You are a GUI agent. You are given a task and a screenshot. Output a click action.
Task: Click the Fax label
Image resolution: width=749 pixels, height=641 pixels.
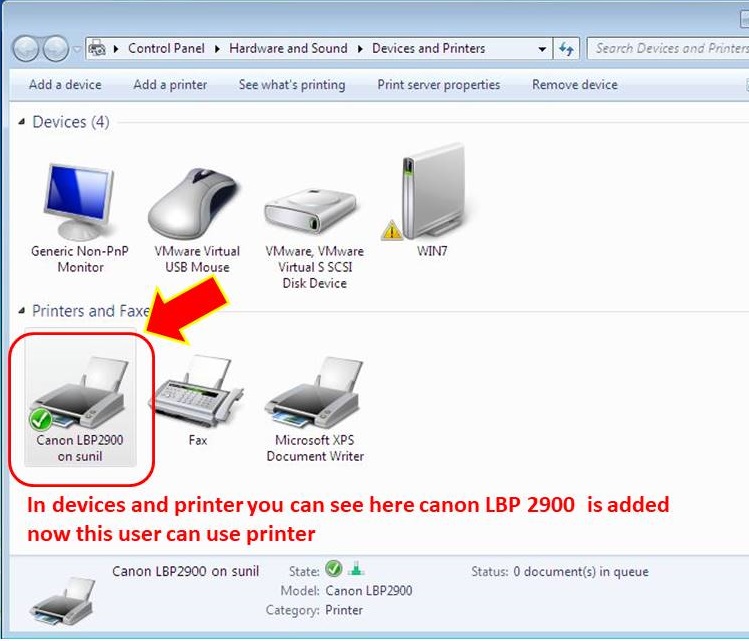tap(198, 440)
